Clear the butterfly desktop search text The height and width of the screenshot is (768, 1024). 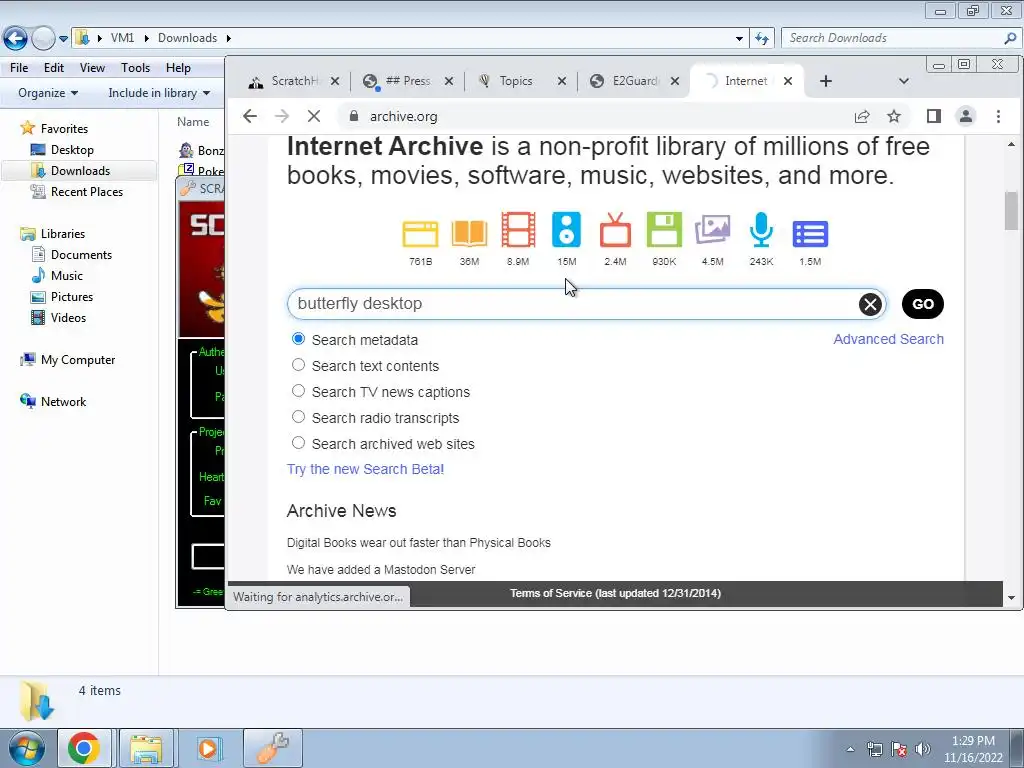click(x=870, y=304)
